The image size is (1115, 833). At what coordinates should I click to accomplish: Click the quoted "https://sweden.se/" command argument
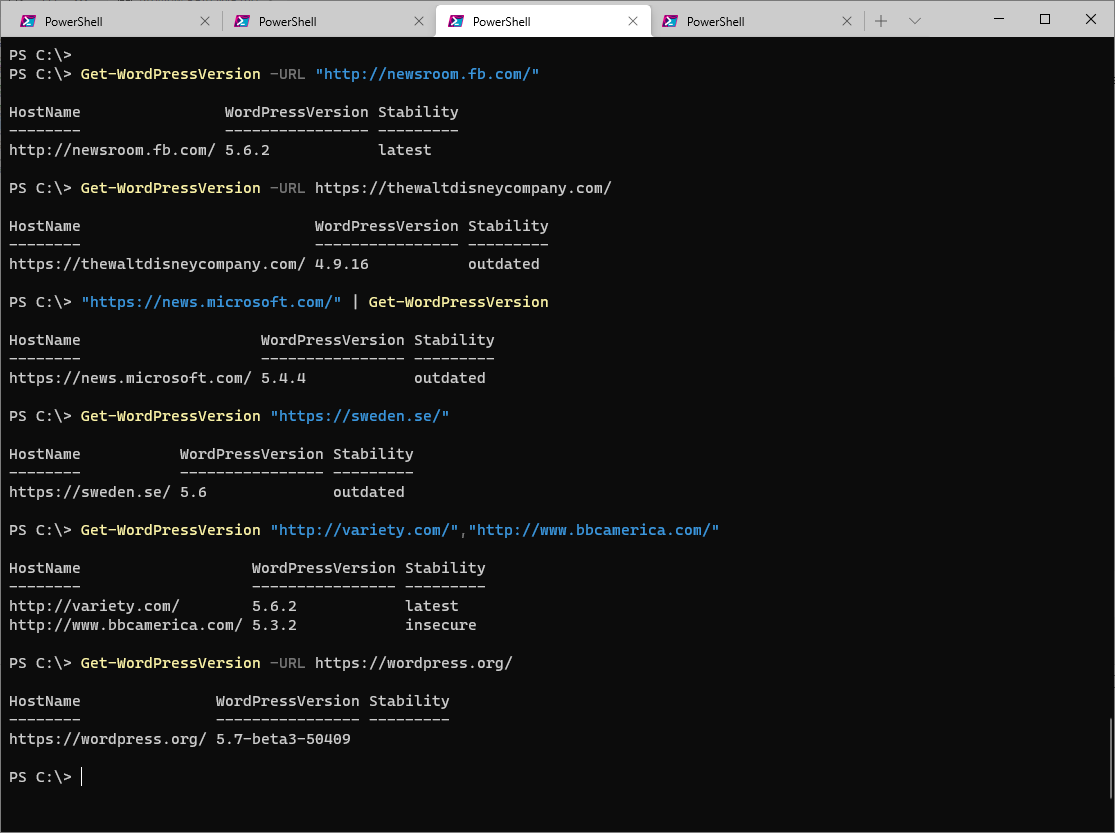tap(360, 416)
